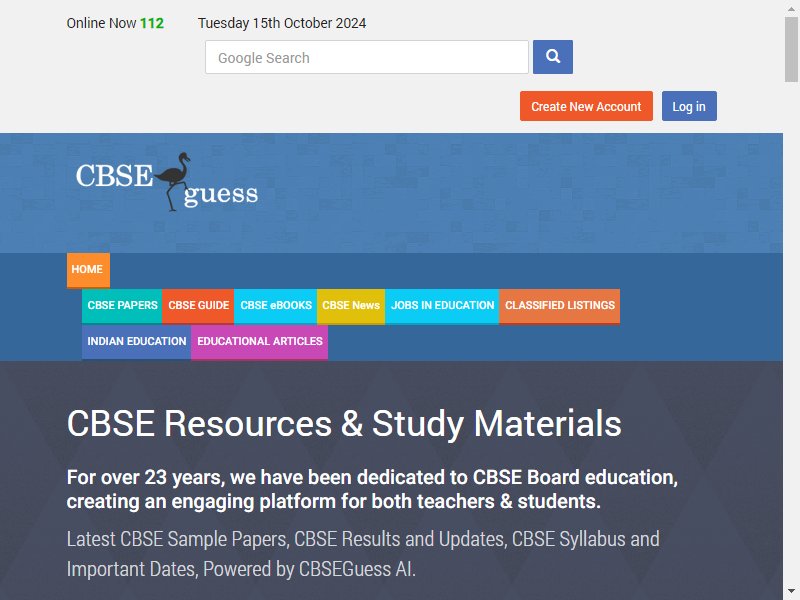
Task: Click the 'Online Now 112' text
Action: point(115,23)
